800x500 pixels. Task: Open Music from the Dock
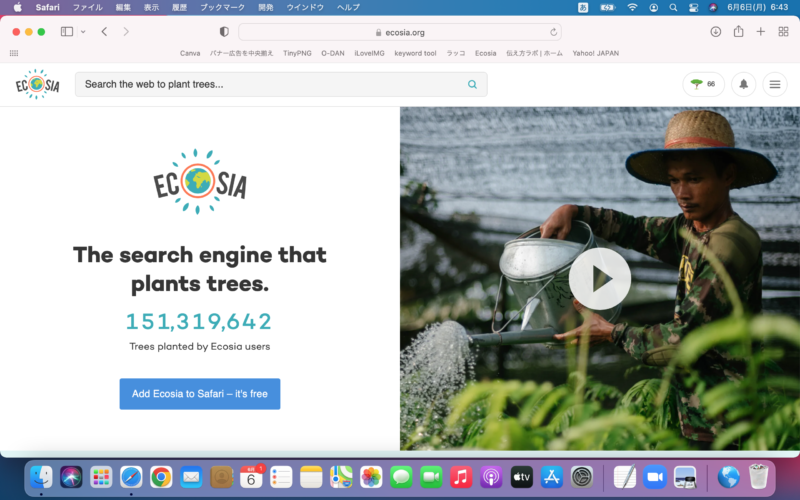(461, 478)
